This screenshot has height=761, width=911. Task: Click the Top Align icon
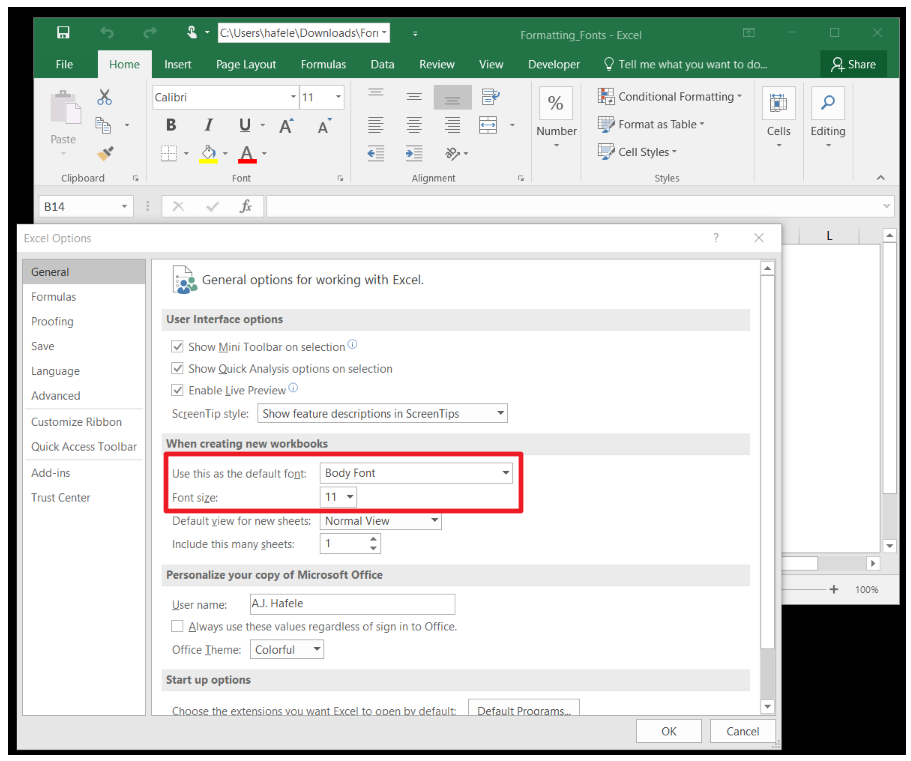point(375,93)
